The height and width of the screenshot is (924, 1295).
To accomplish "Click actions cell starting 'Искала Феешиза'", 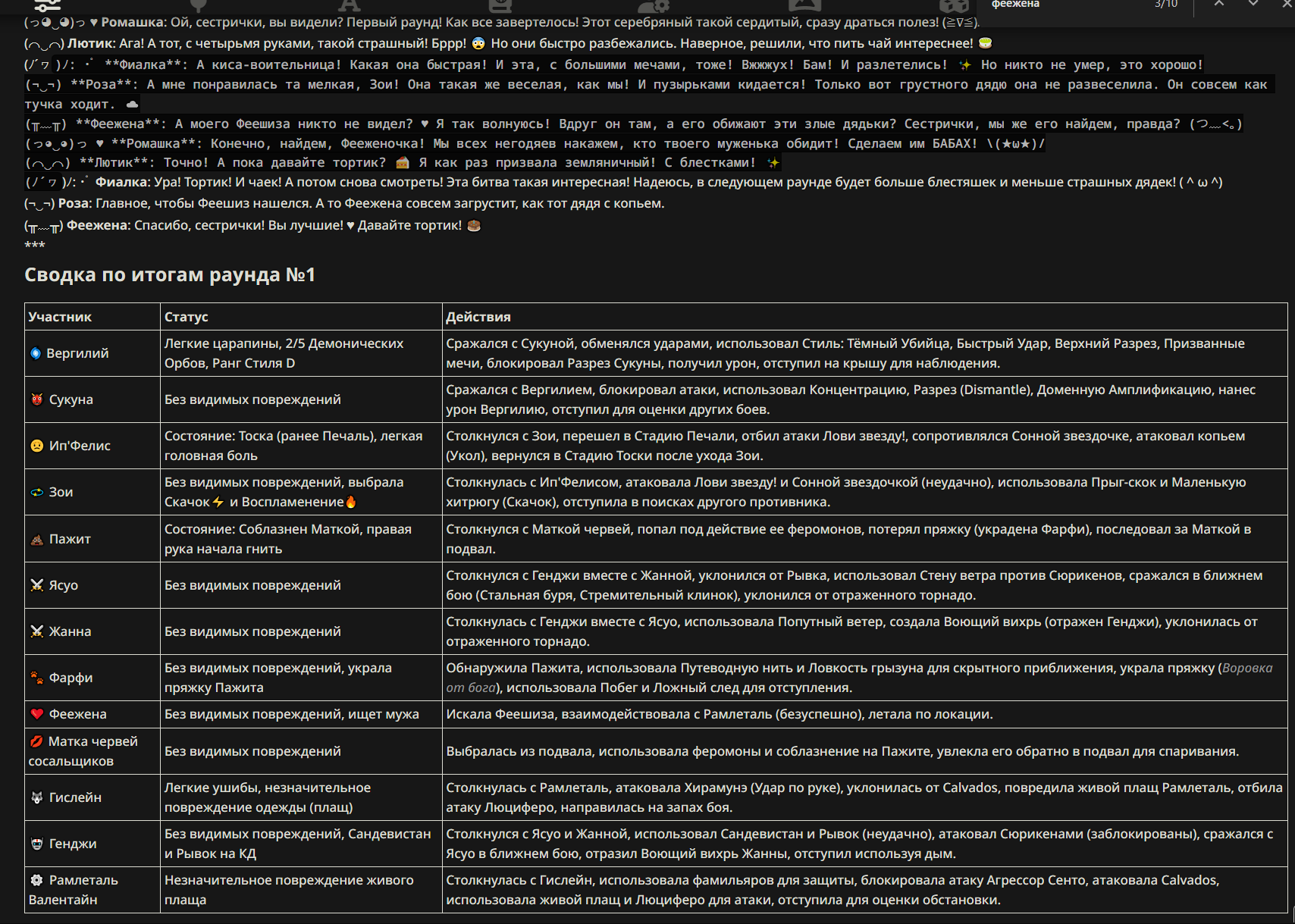I will pos(865,714).
